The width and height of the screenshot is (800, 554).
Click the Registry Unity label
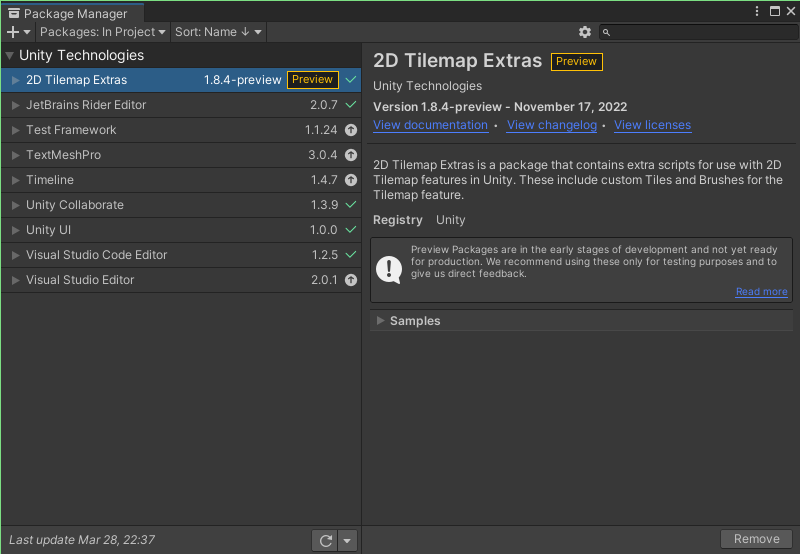419,220
